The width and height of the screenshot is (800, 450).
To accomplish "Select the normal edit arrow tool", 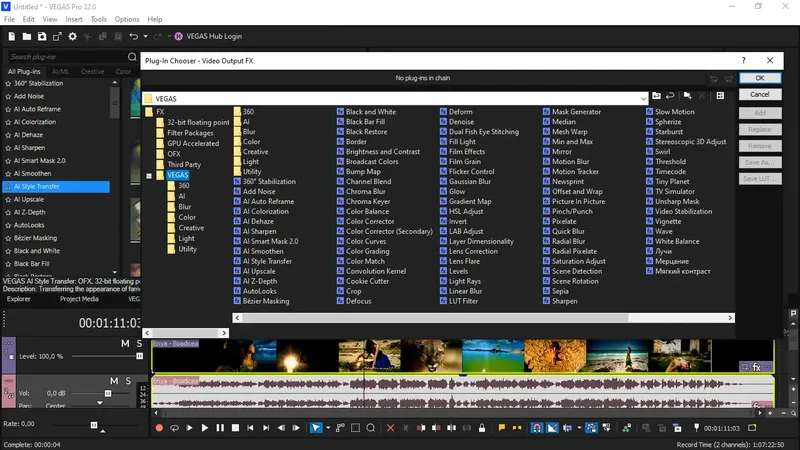I will click(x=316, y=428).
